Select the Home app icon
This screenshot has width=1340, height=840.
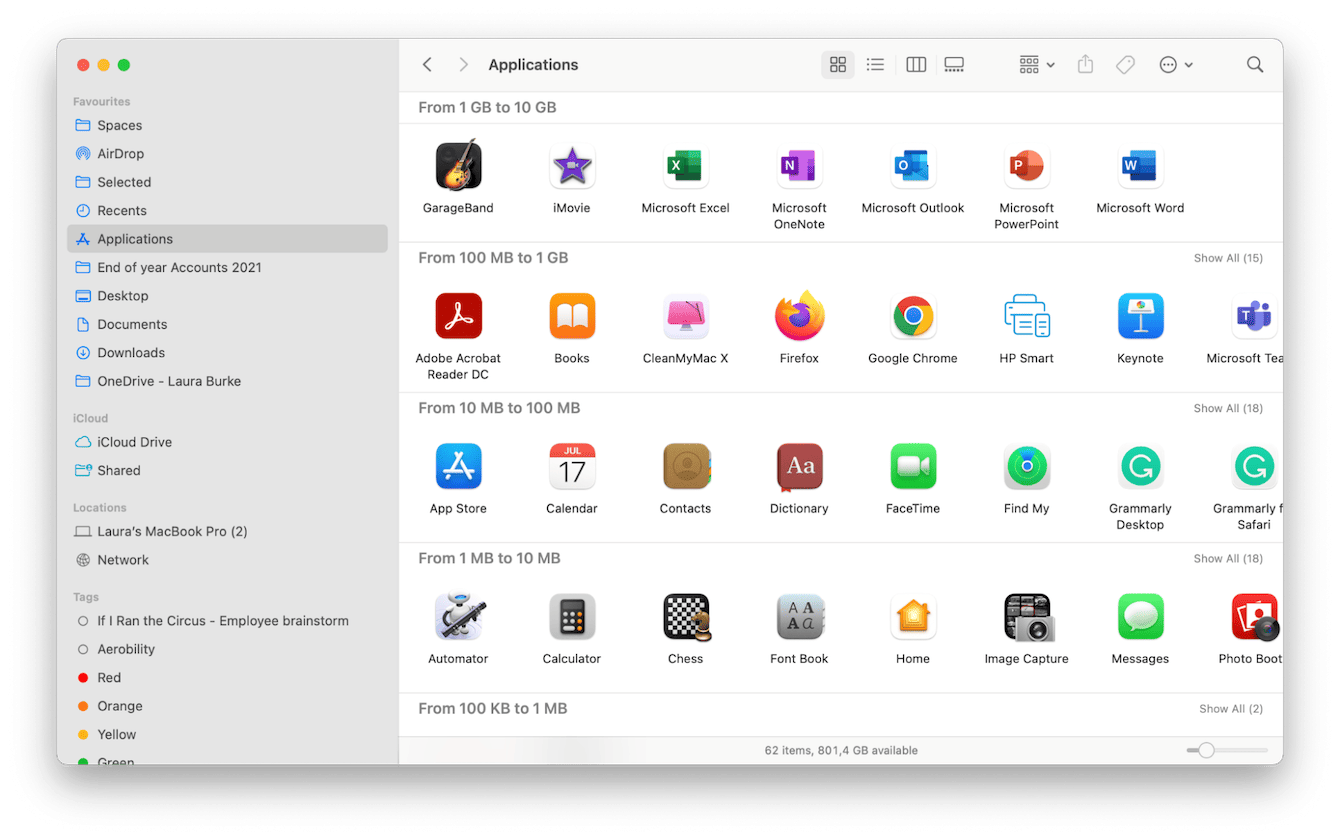tap(913, 616)
